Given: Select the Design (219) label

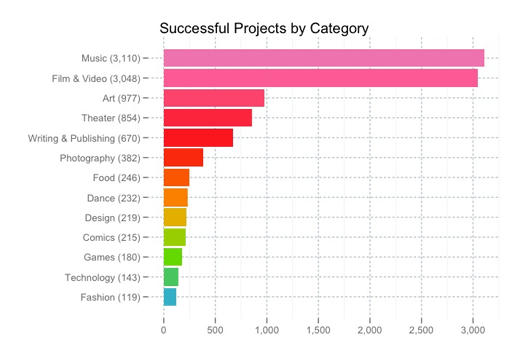Looking at the screenshot, I should (x=113, y=218).
